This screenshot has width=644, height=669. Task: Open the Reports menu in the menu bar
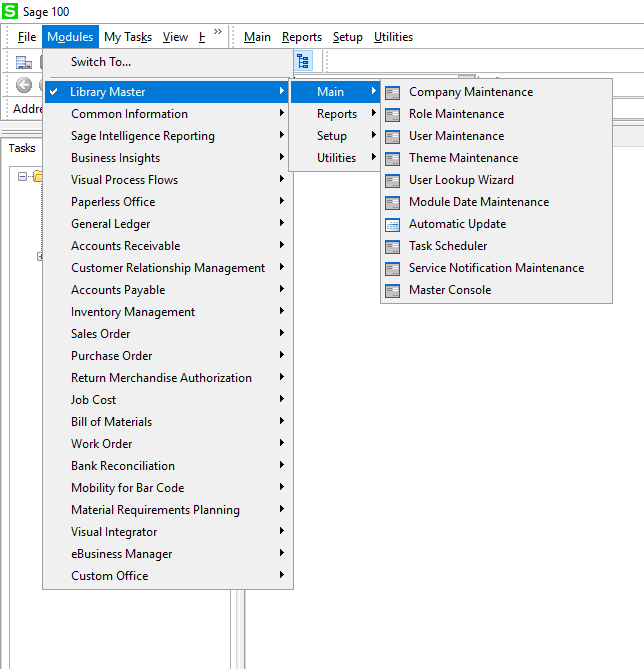[x=302, y=37]
